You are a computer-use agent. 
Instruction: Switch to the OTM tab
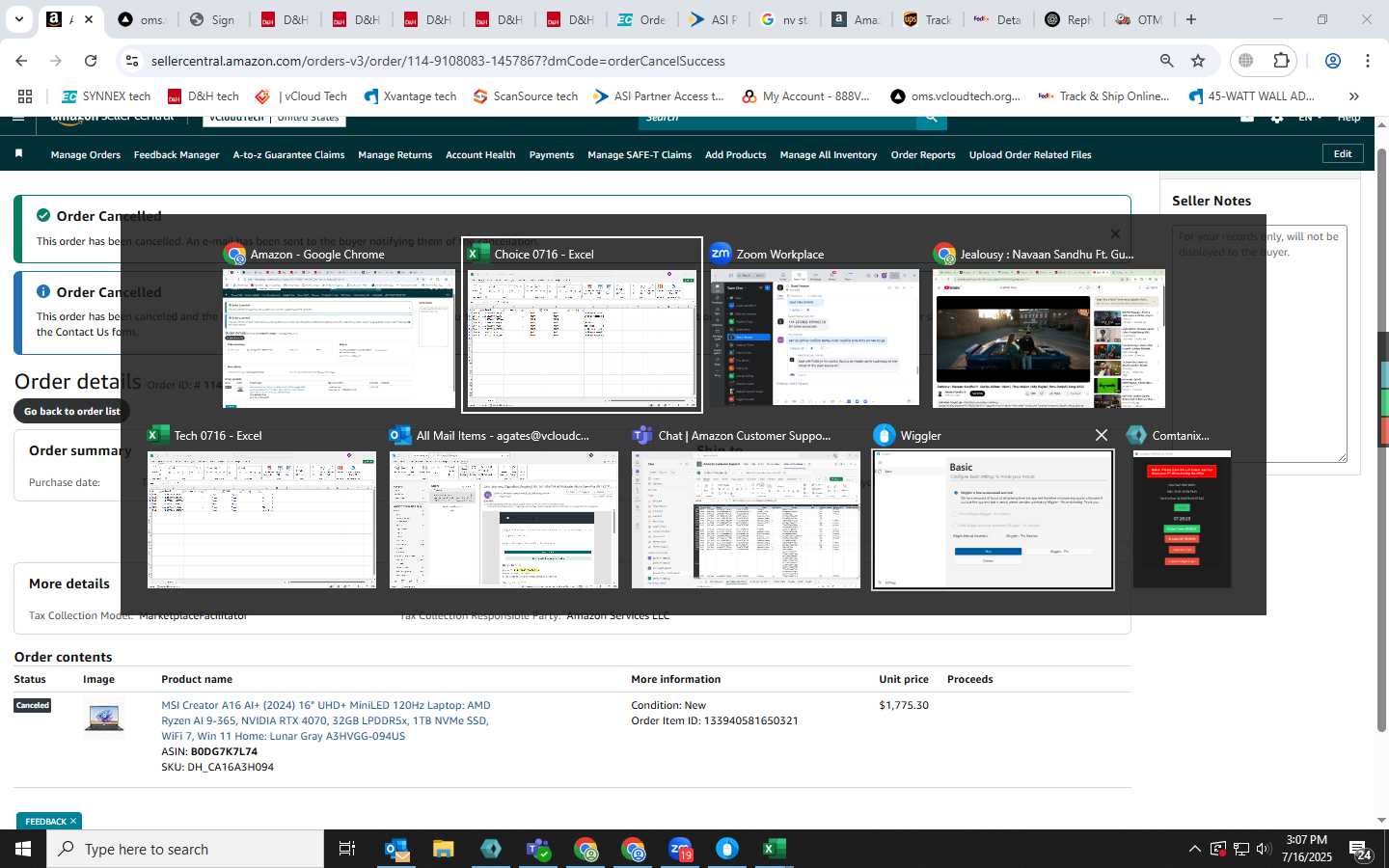[x=1141, y=19]
